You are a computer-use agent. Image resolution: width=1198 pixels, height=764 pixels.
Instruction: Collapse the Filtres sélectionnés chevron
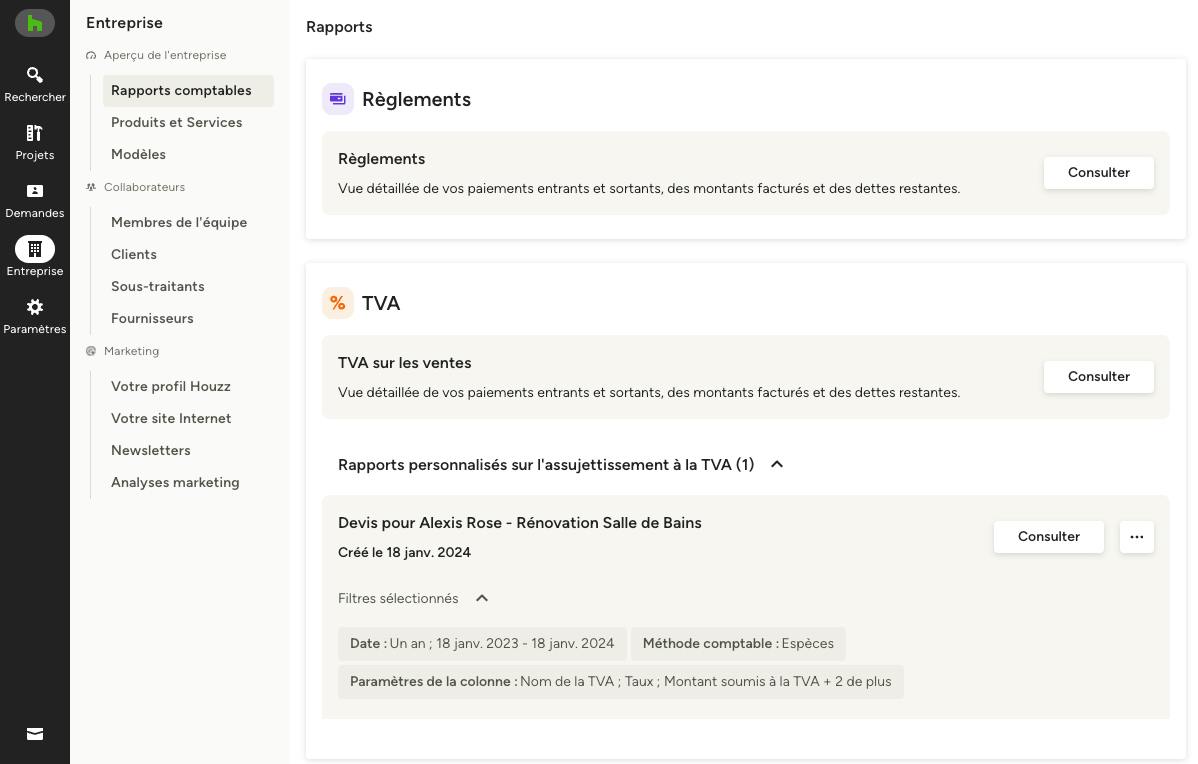coord(481,598)
